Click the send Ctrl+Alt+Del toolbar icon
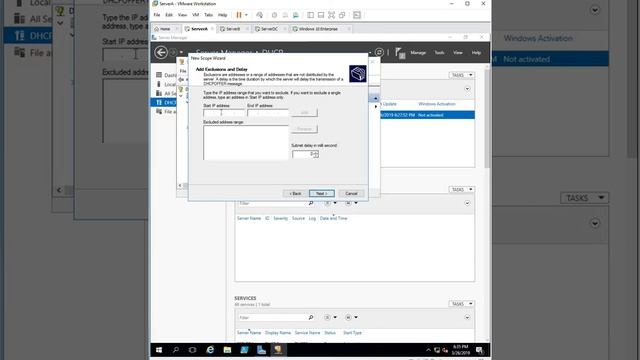The width and height of the screenshot is (640, 360). tap(260, 15)
